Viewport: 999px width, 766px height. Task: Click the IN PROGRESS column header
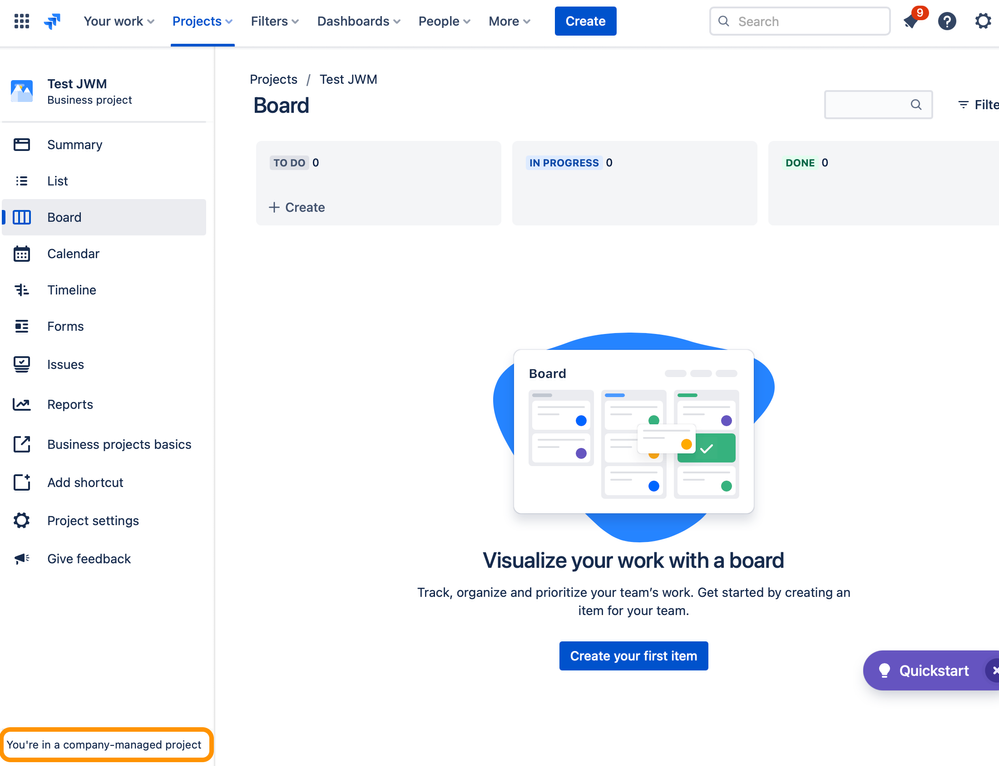[x=564, y=163]
